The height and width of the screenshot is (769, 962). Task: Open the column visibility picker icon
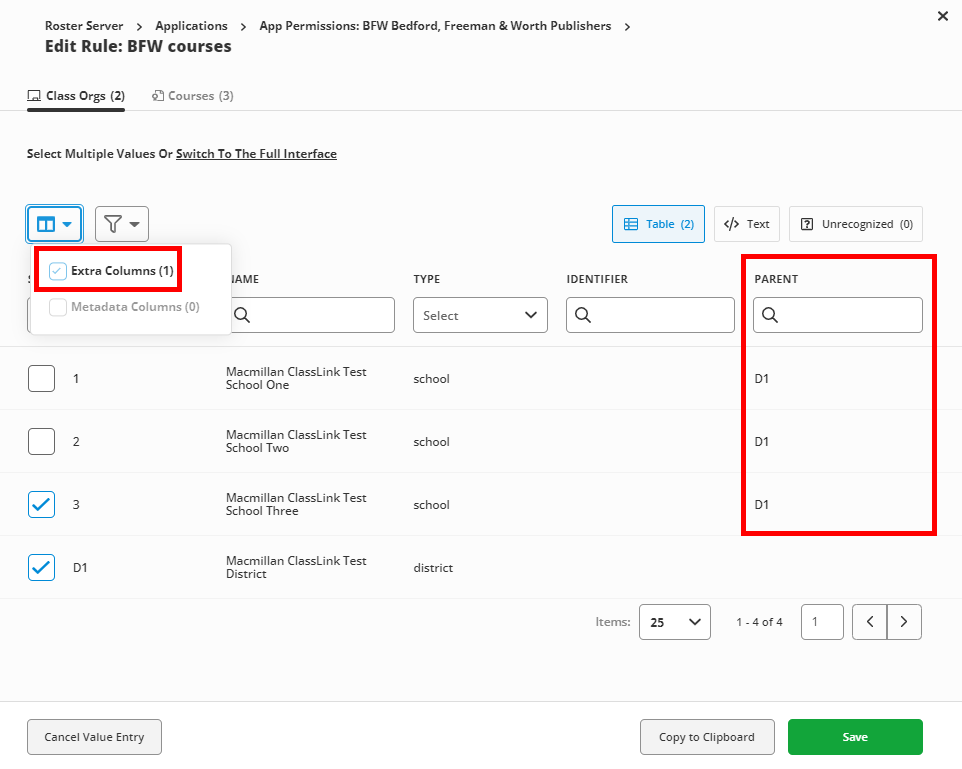click(48, 223)
